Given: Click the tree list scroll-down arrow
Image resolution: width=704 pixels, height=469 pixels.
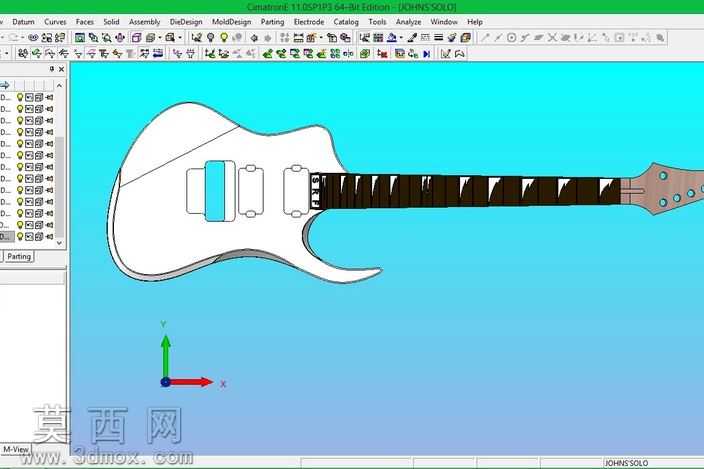Looking at the screenshot, I should [x=59, y=243].
